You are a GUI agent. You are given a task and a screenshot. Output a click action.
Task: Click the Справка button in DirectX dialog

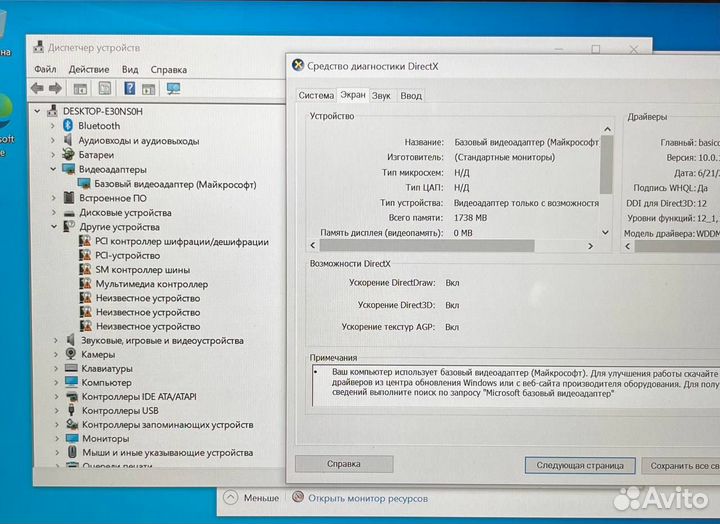point(344,464)
